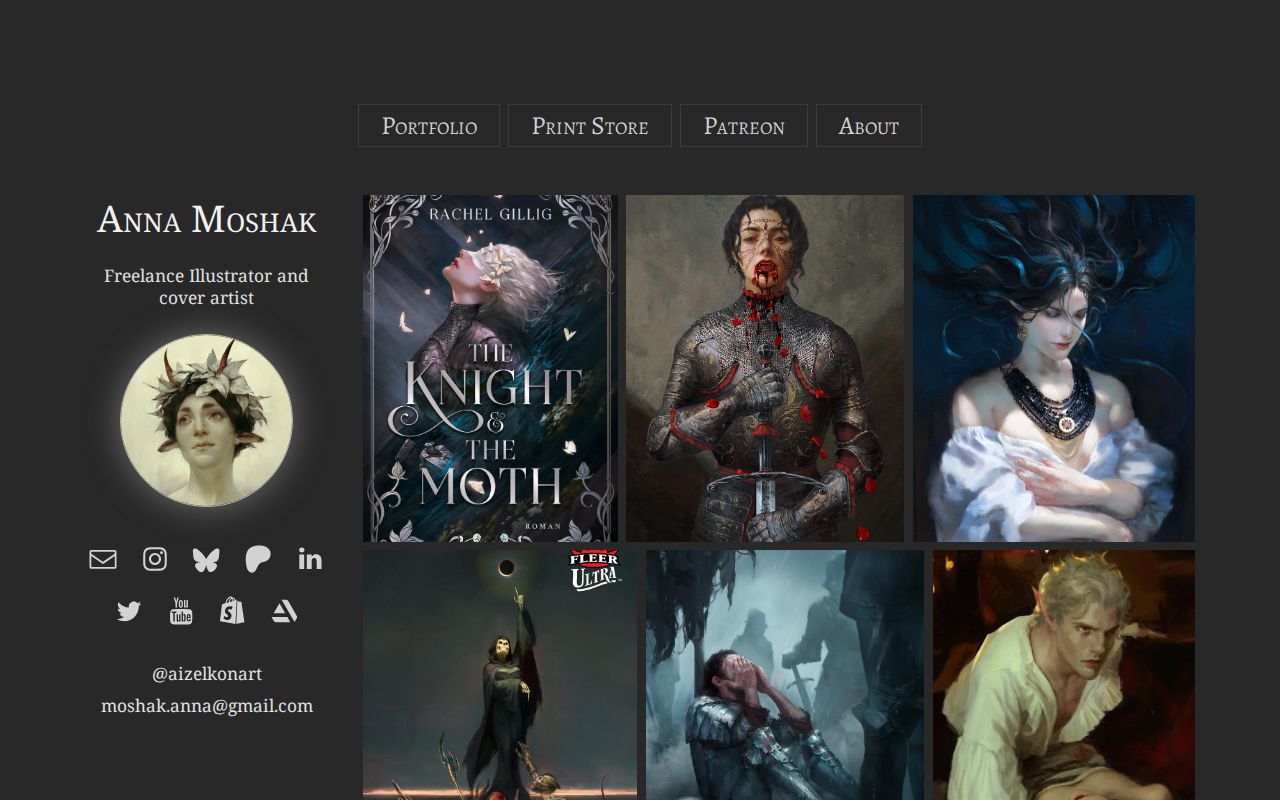The image size is (1280, 800).
Task: Open the Patreon icon in the sidebar
Action: [258, 559]
